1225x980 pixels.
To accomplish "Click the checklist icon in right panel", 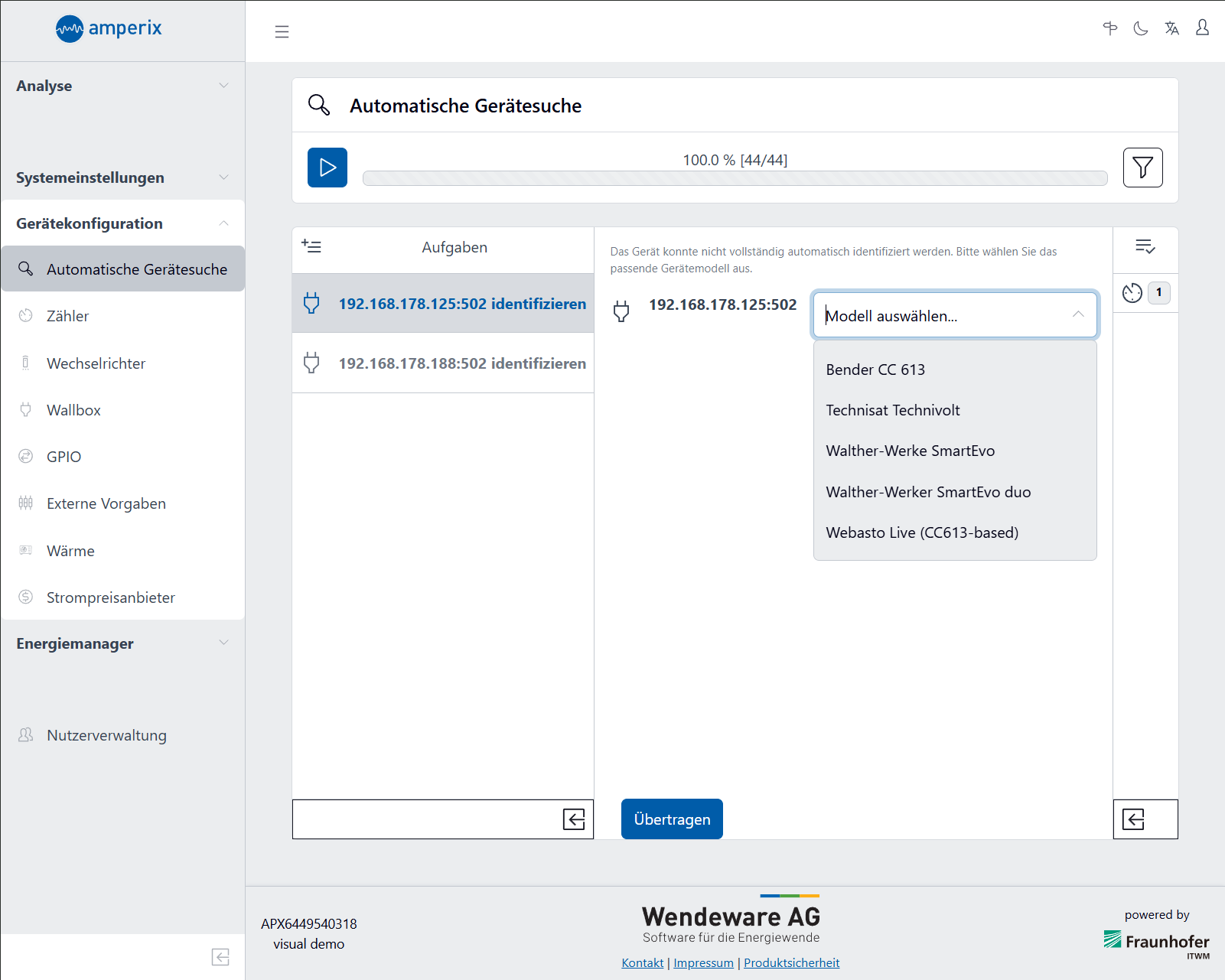I will pos(1145,247).
